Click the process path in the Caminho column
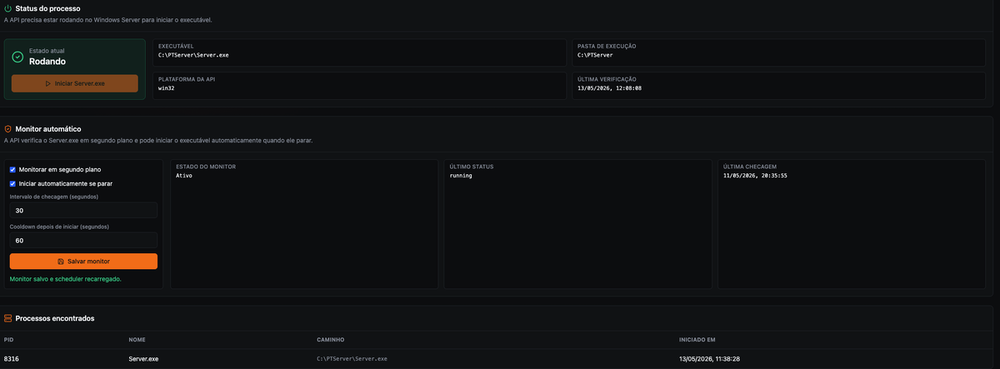Viewport: 1000px width, 369px height. click(352, 359)
